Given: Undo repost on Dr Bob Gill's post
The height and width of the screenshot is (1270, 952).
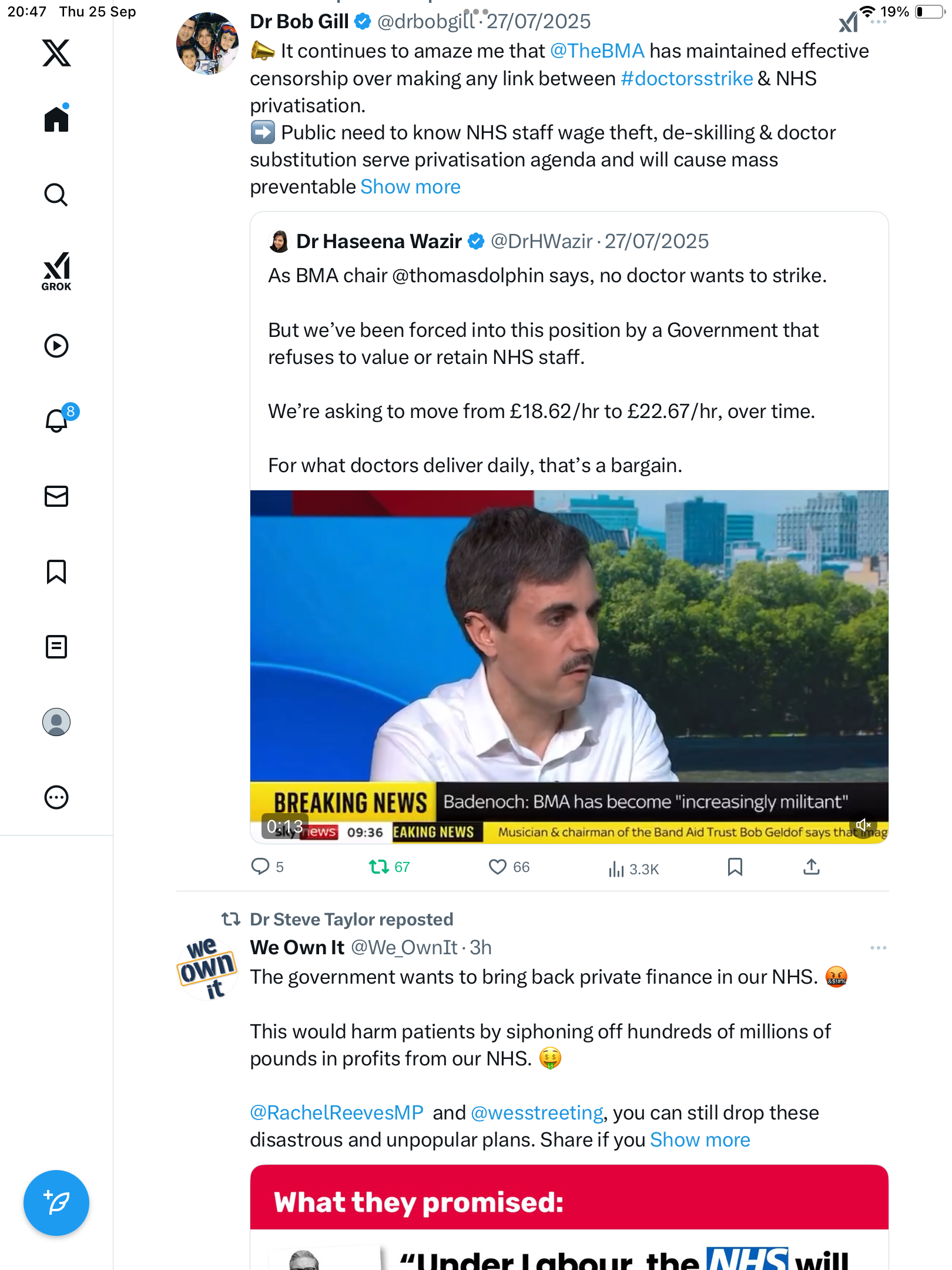Looking at the screenshot, I should point(379,867).
